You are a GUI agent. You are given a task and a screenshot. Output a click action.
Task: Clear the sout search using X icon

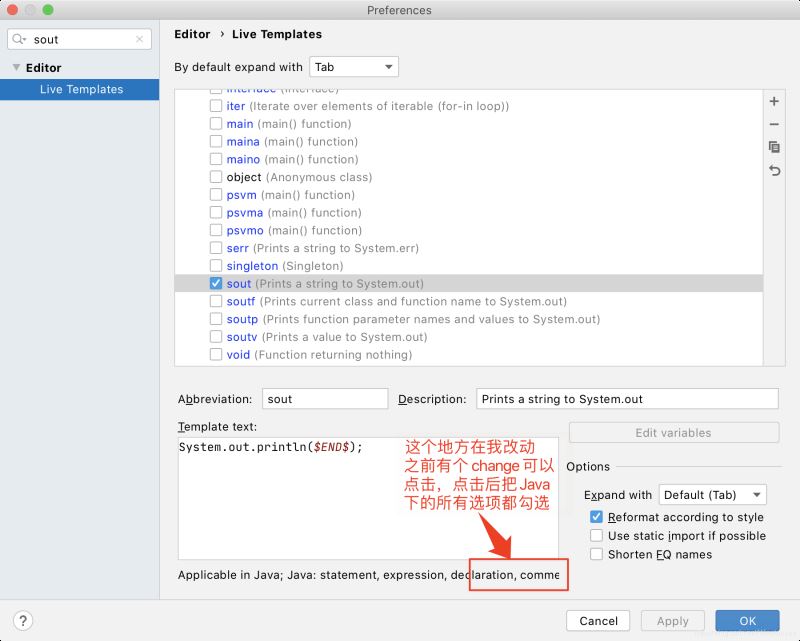138,39
